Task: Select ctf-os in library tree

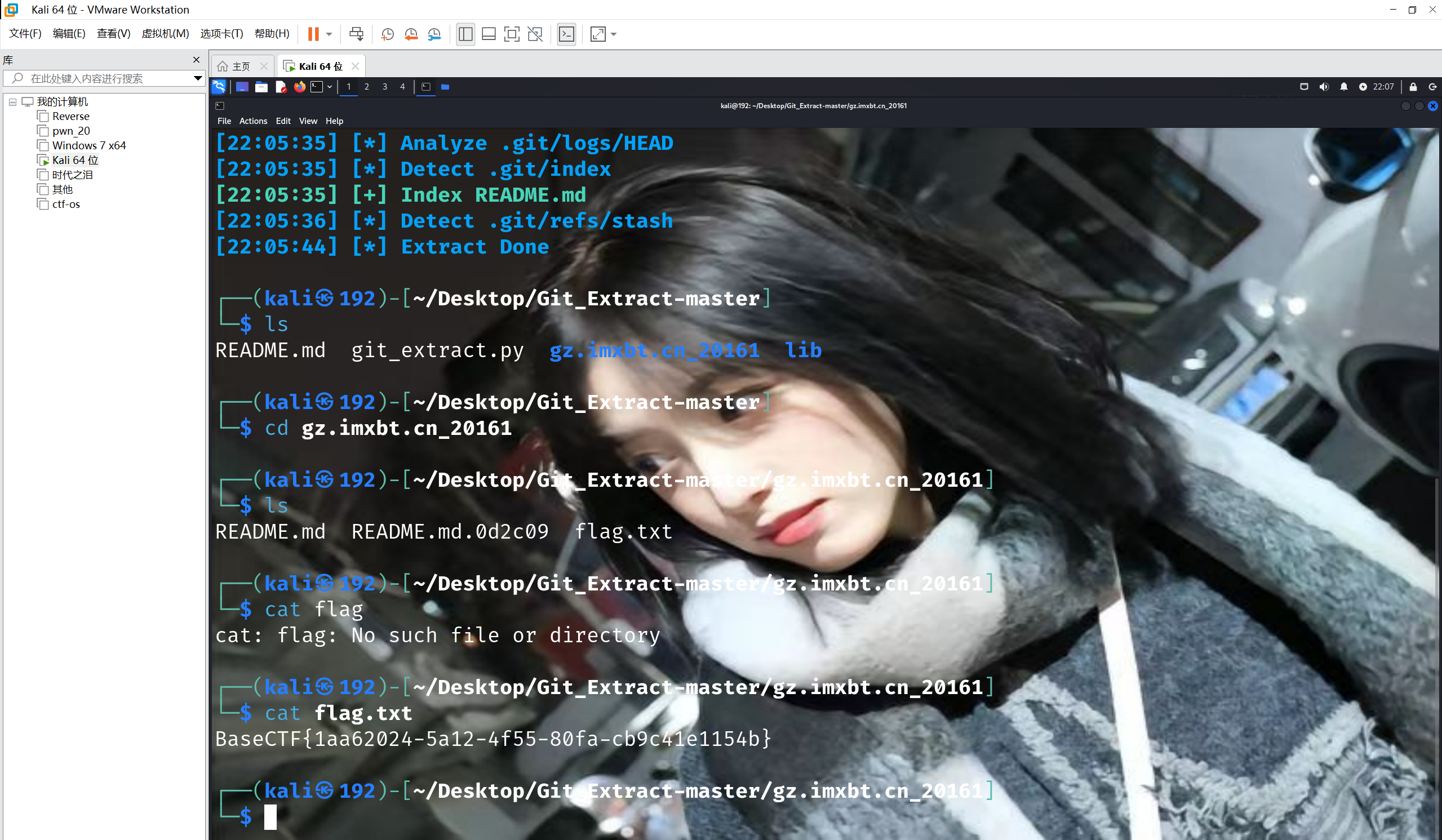Action: point(66,205)
